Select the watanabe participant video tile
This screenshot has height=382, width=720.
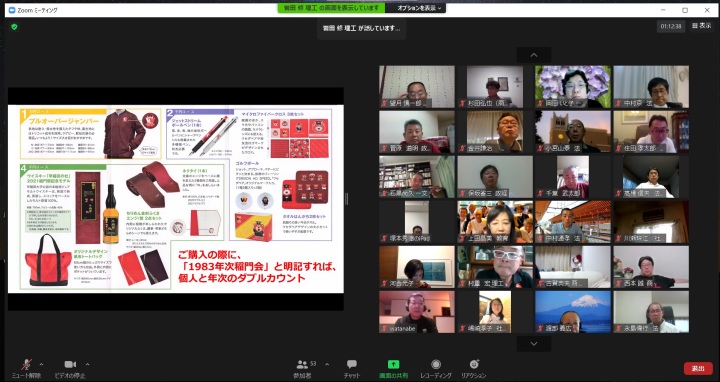pyautogui.click(x=417, y=312)
